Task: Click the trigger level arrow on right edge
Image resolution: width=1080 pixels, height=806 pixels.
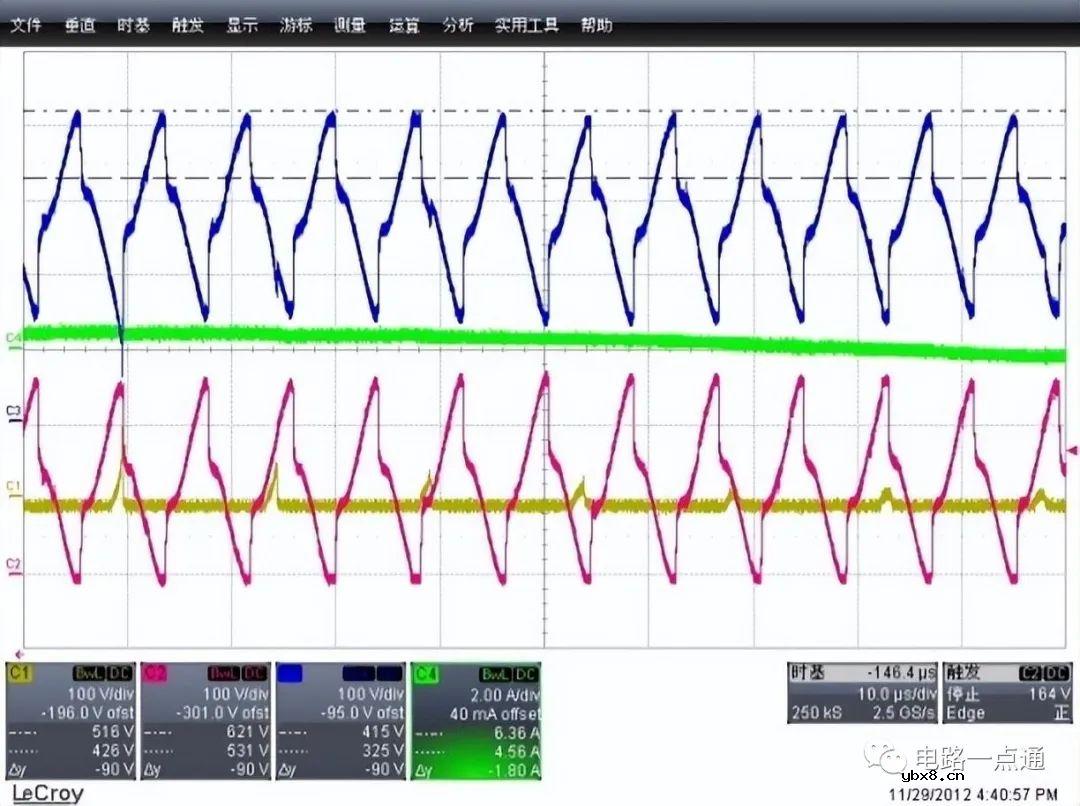Action: tap(1073, 451)
